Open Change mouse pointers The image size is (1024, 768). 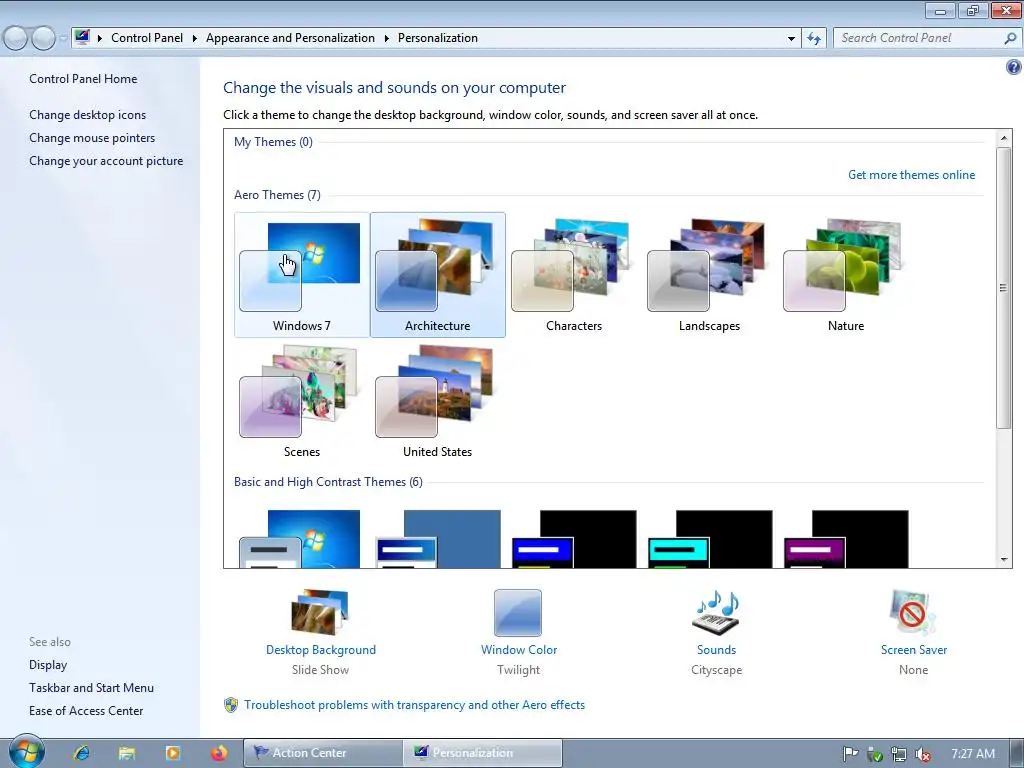pos(92,138)
